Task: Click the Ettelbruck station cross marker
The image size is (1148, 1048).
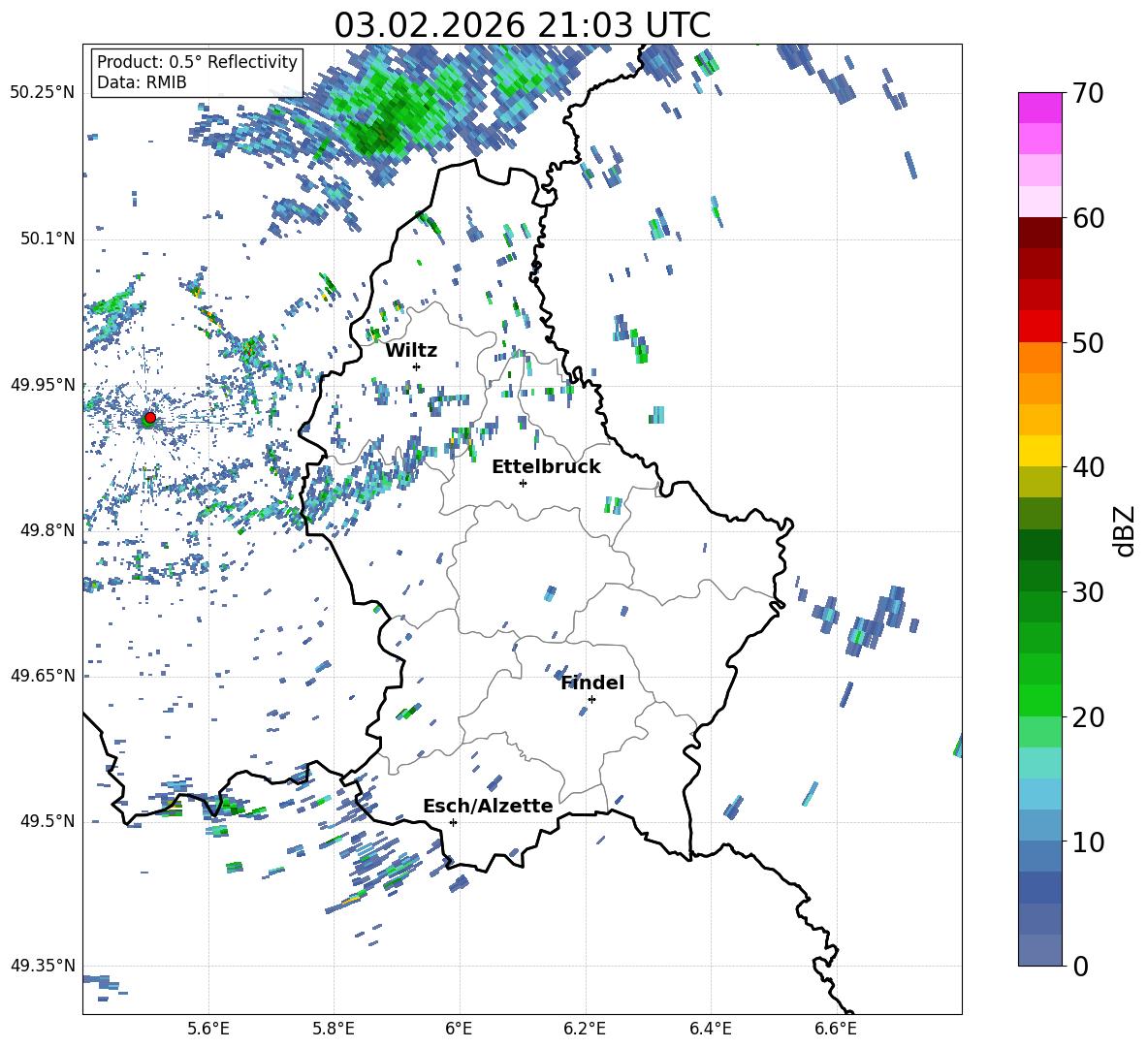Action: (524, 483)
